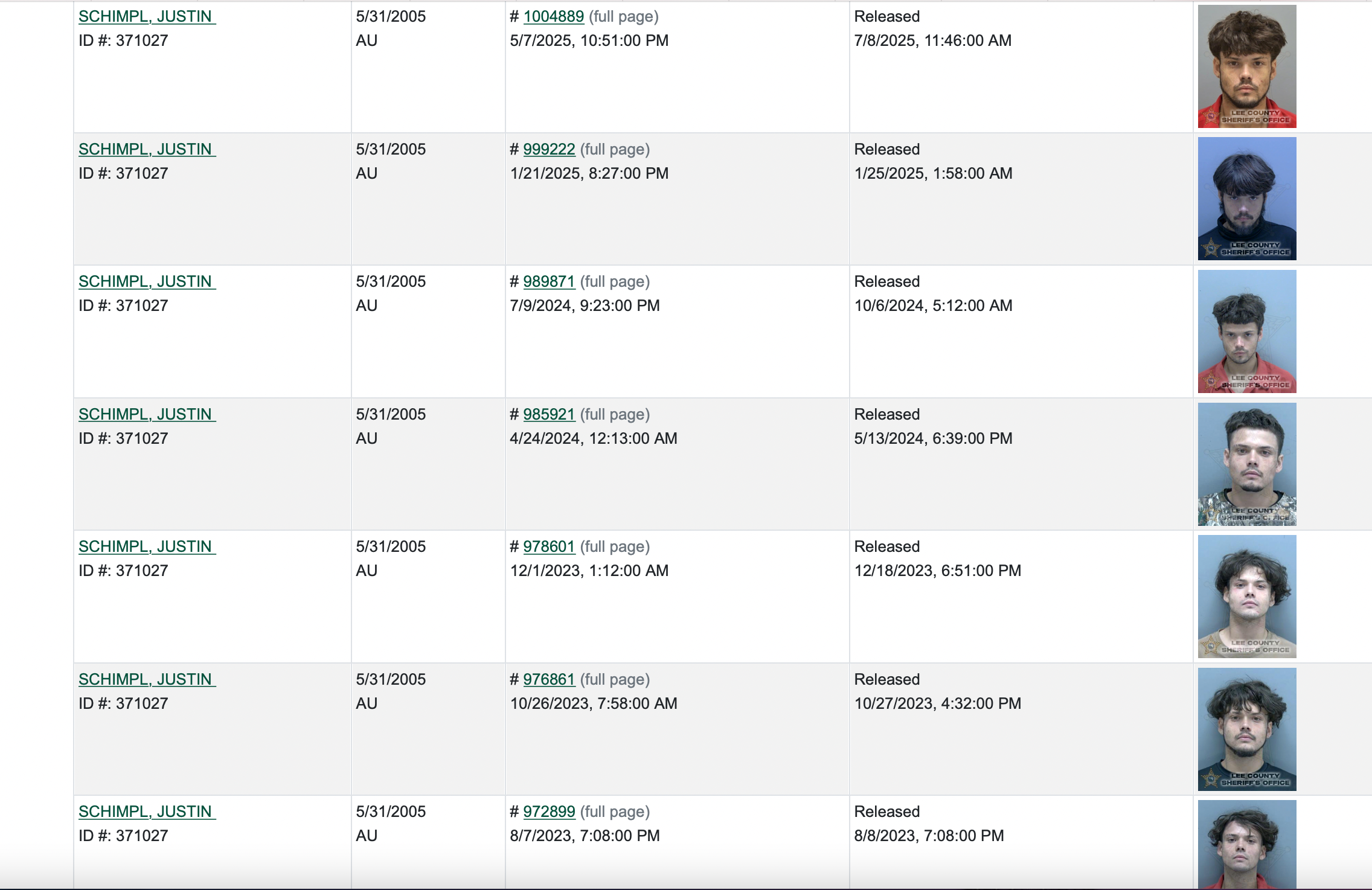
Task: Select release date 5/13/2024, 6:39:00 PM
Action: [x=934, y=438]
